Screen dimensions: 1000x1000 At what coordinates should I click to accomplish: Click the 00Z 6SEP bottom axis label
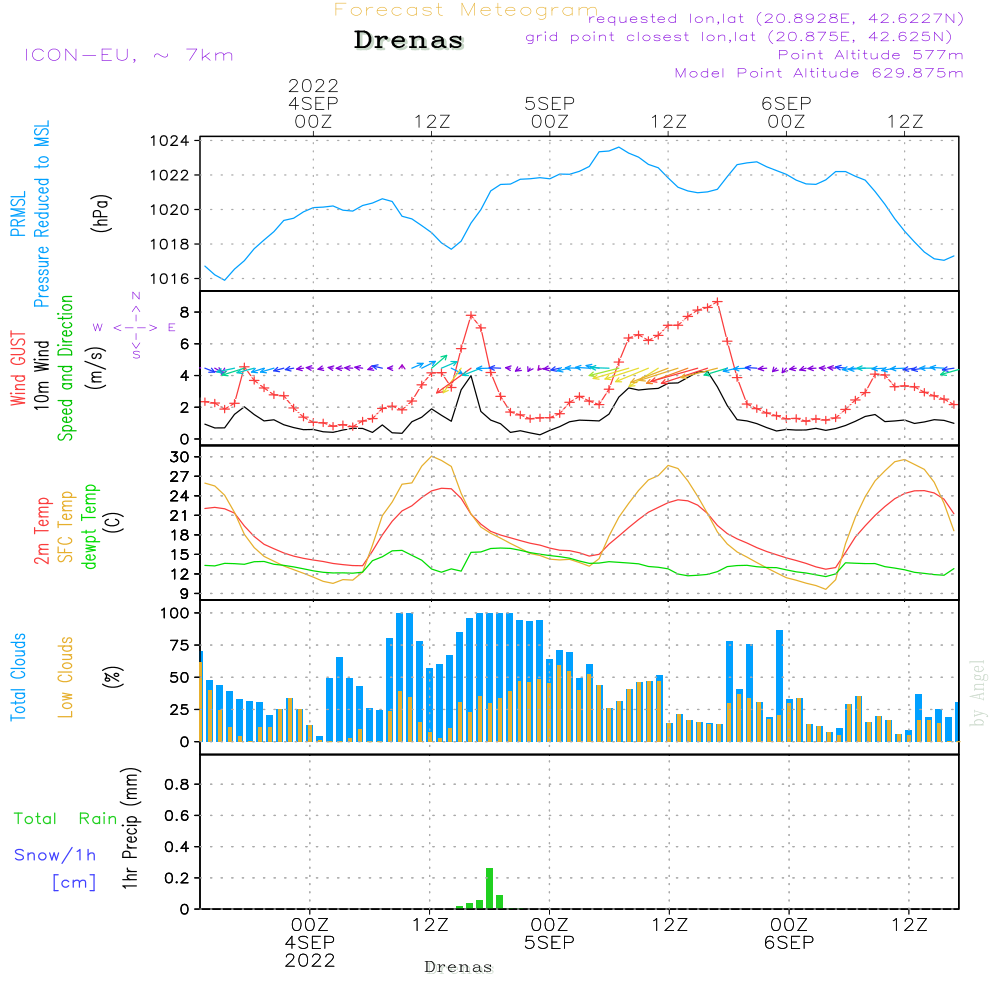[789, 934]
